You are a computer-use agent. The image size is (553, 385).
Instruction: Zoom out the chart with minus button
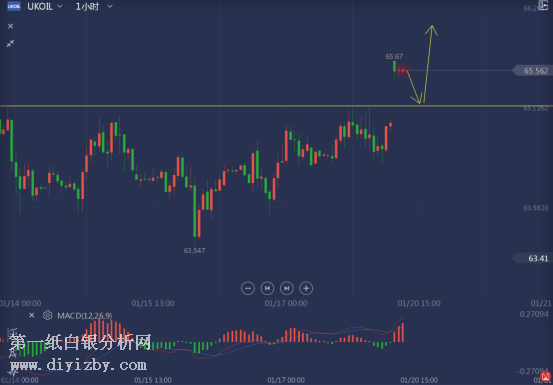tap(248, 288)
